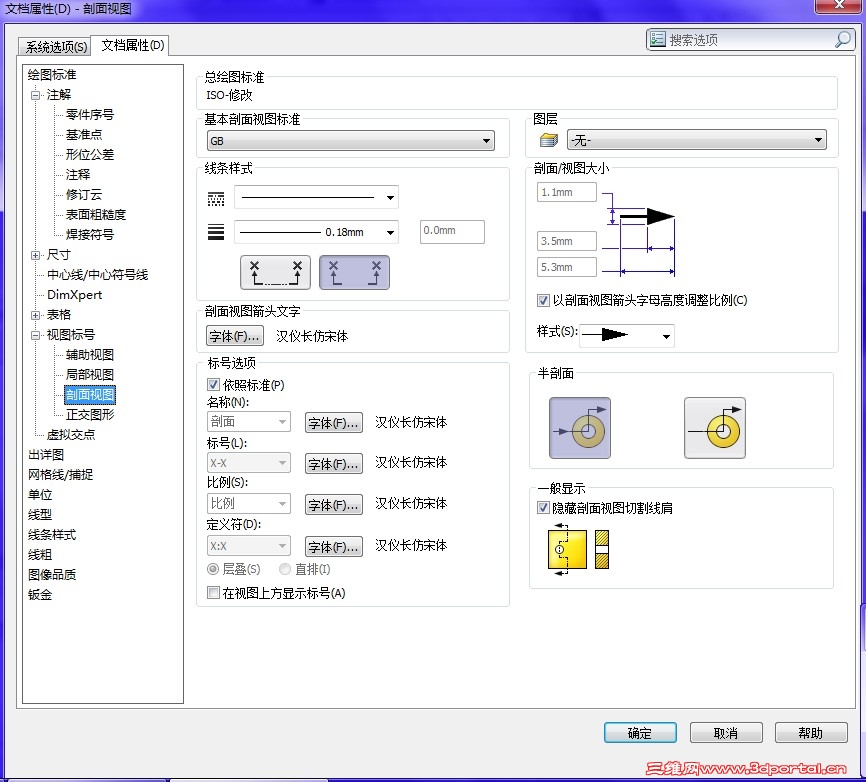Expand the 表格 tree node

(x=35, y=315)
